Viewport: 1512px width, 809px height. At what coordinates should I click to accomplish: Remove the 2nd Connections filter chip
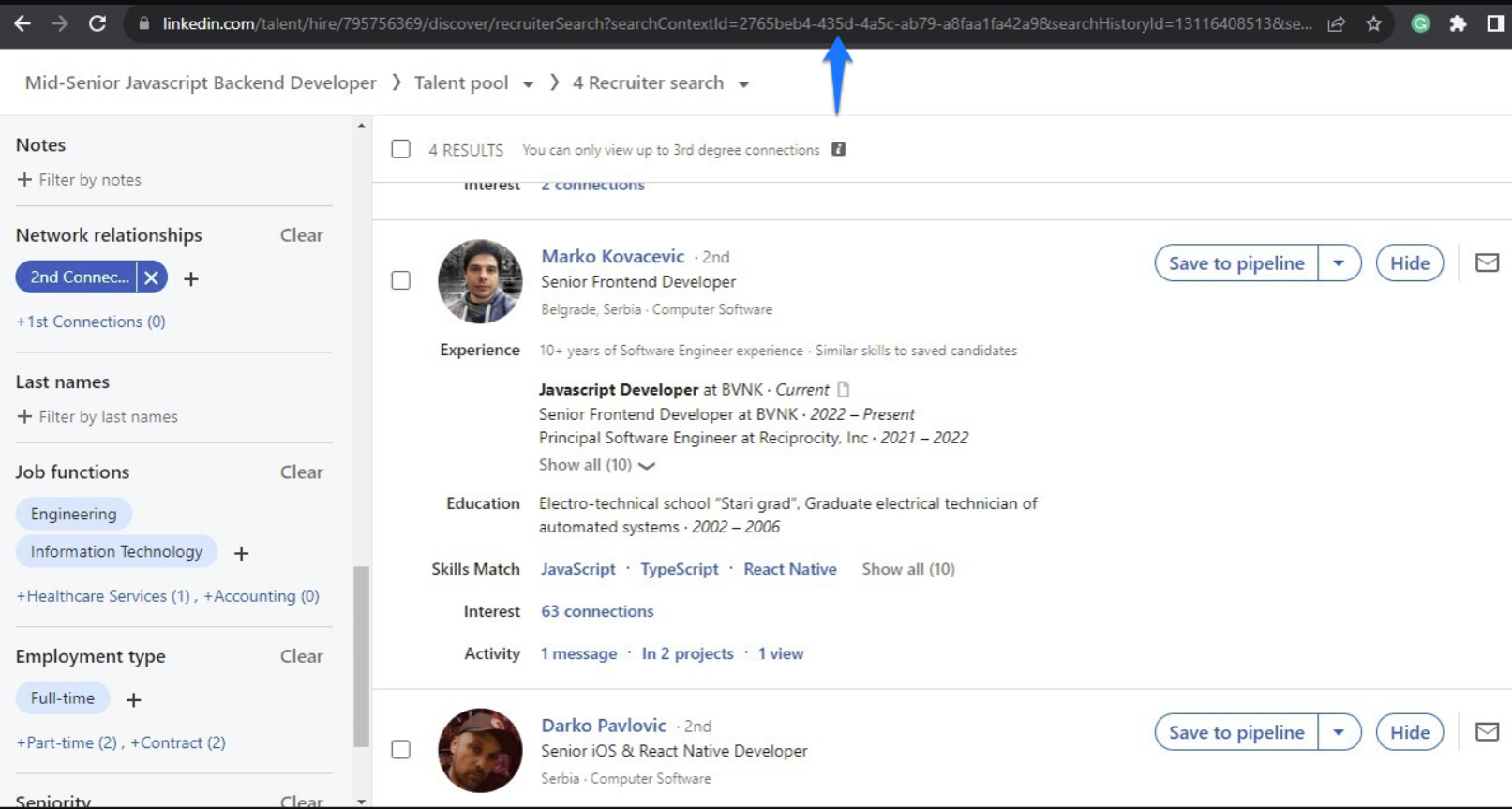click(151, 277)
